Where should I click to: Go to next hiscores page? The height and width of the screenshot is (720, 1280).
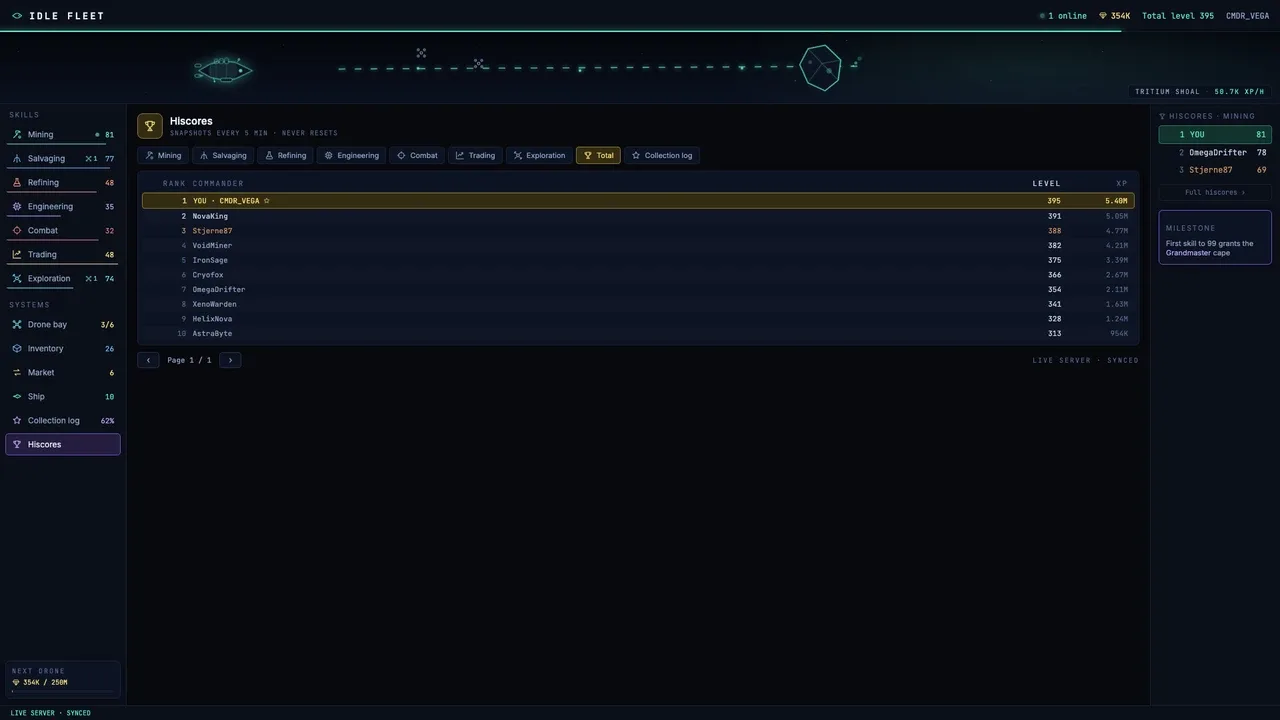[x=230, y=360]
